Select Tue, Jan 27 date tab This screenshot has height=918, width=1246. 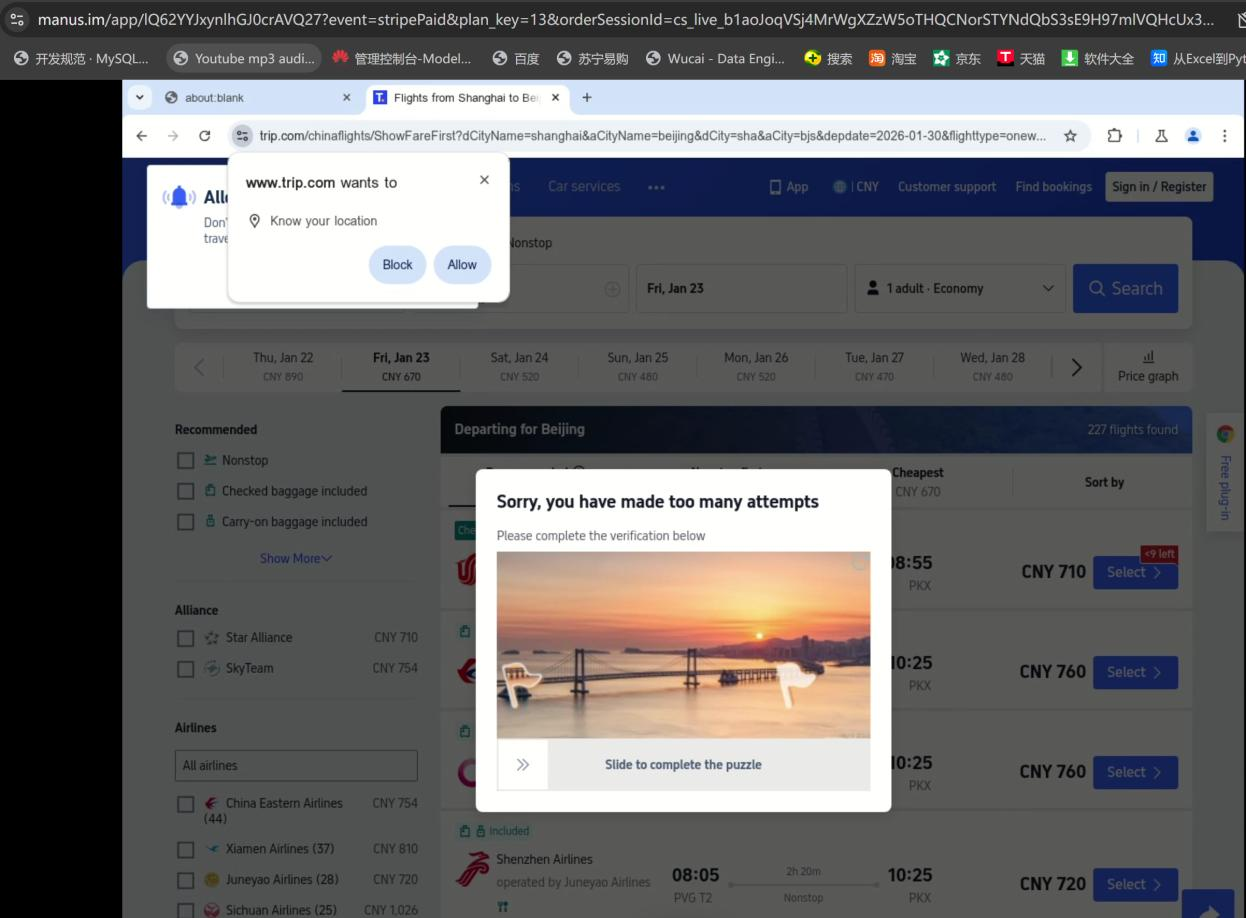(874, 366)
